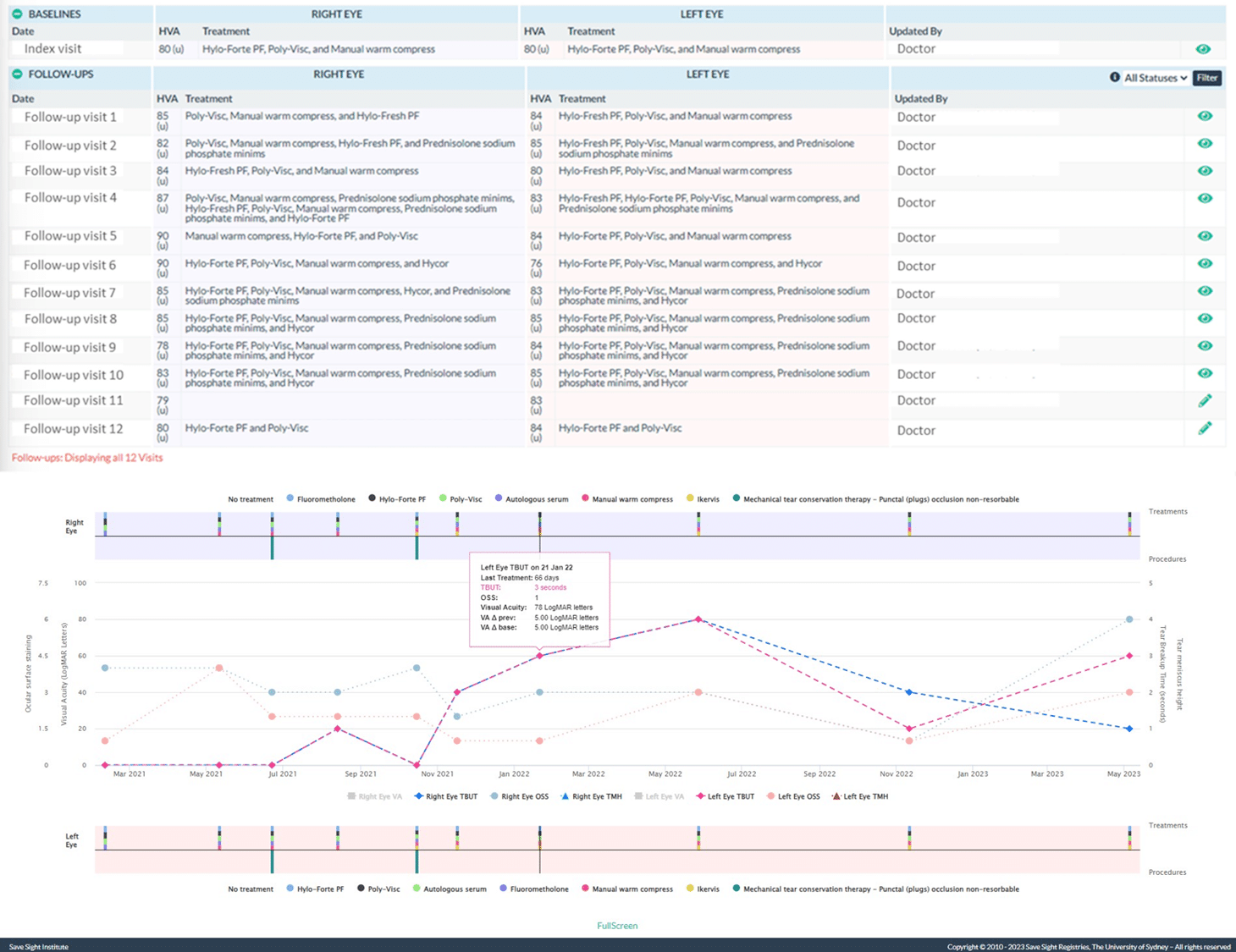1236x952 pixels.
Task: View the Index visit record via eye icon
Action: (1203, 49)
